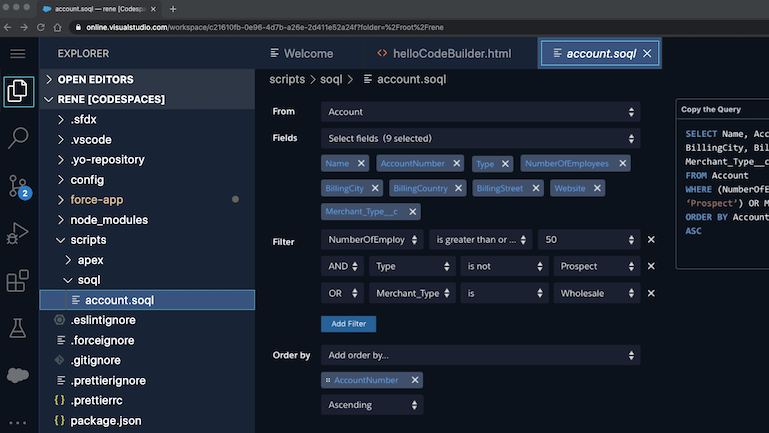769x433 pixels.
Task: Expand the node_modules folder
Action: point(147,220)
